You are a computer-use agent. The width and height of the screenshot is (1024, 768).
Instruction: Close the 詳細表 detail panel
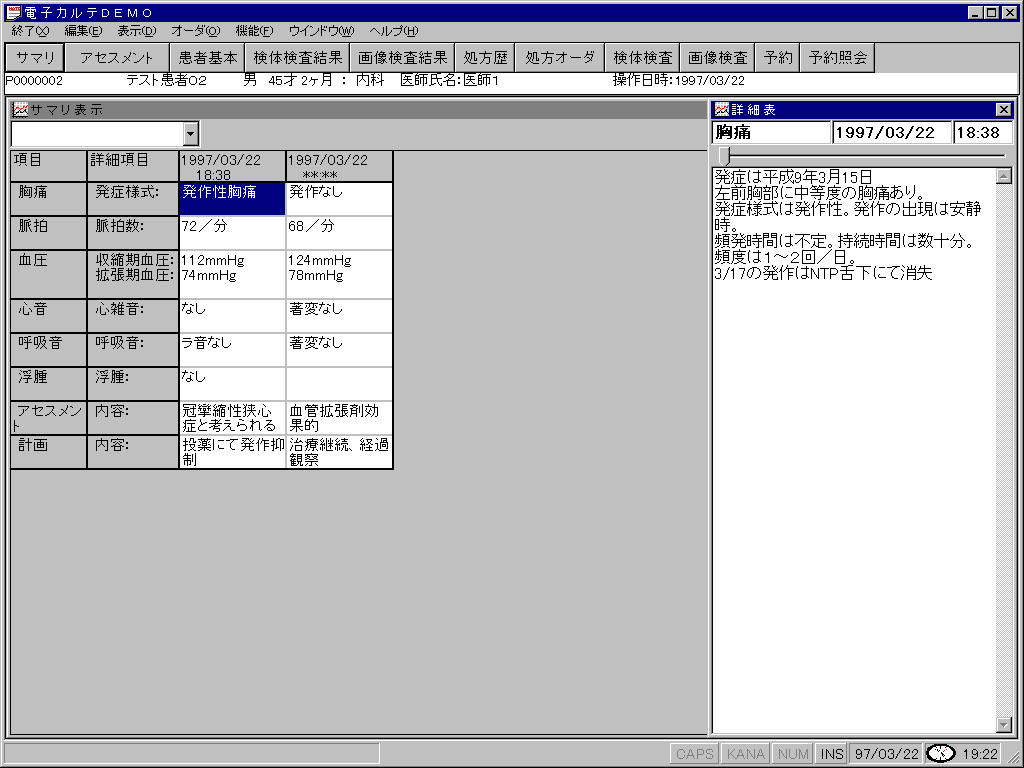coord(1004,110)
